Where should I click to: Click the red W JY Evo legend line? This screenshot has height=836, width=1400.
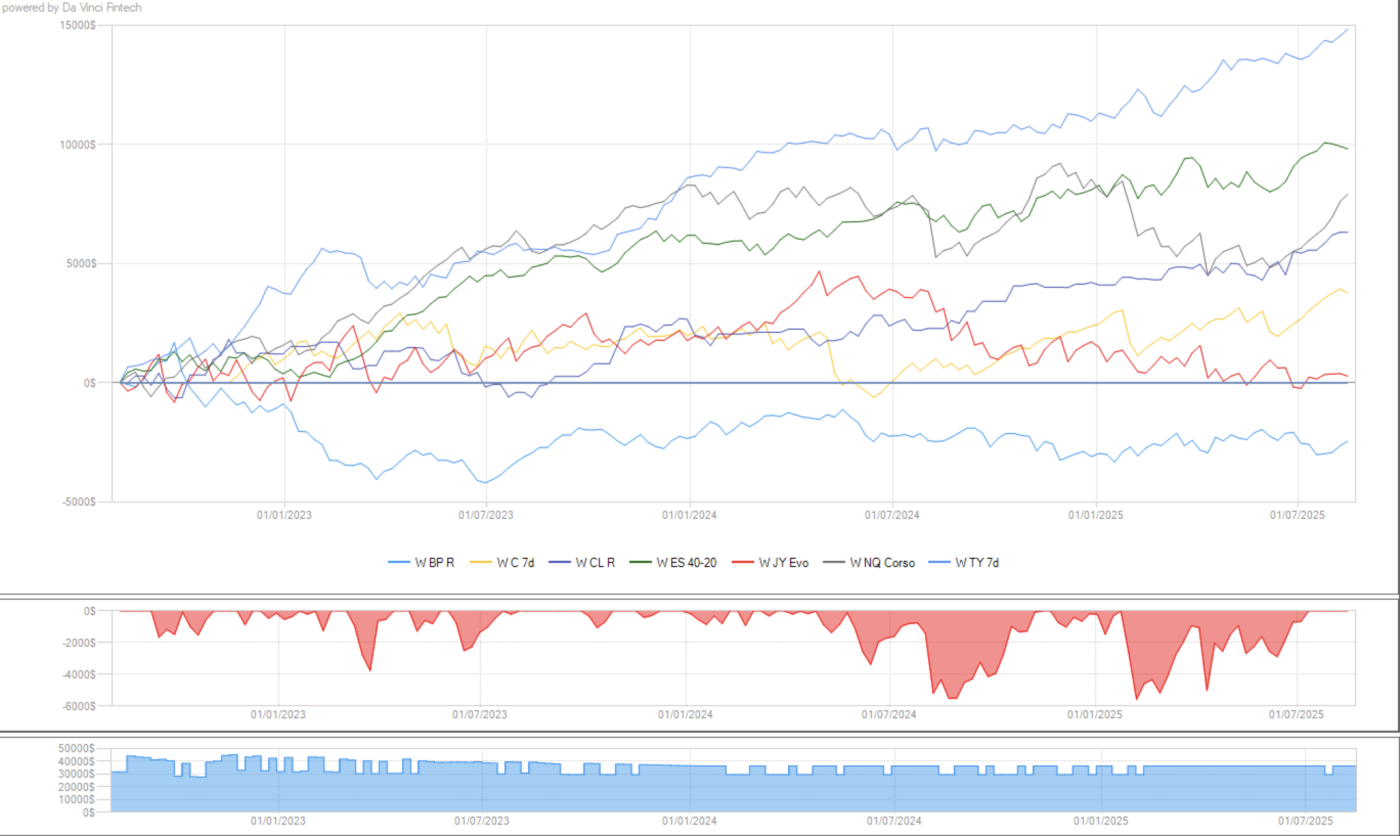pyautogui.click(x=743, y=563)
